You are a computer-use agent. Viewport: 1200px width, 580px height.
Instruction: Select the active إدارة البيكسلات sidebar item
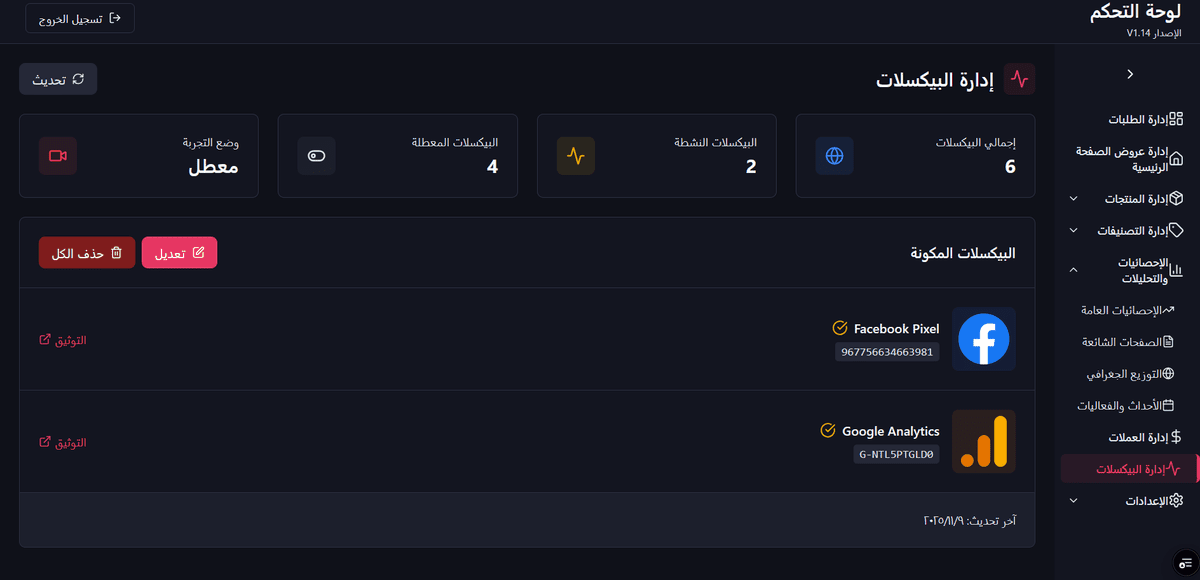tap(1127, 469)
